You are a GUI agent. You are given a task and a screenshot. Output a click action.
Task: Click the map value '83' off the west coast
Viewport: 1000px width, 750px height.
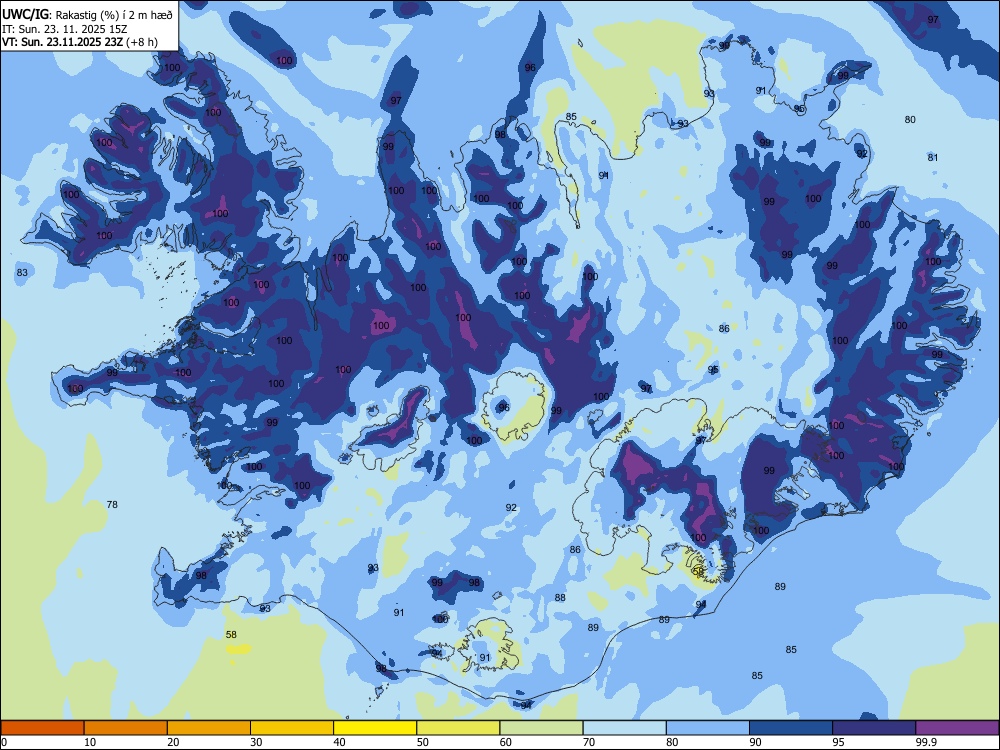(x=22, y=272)
